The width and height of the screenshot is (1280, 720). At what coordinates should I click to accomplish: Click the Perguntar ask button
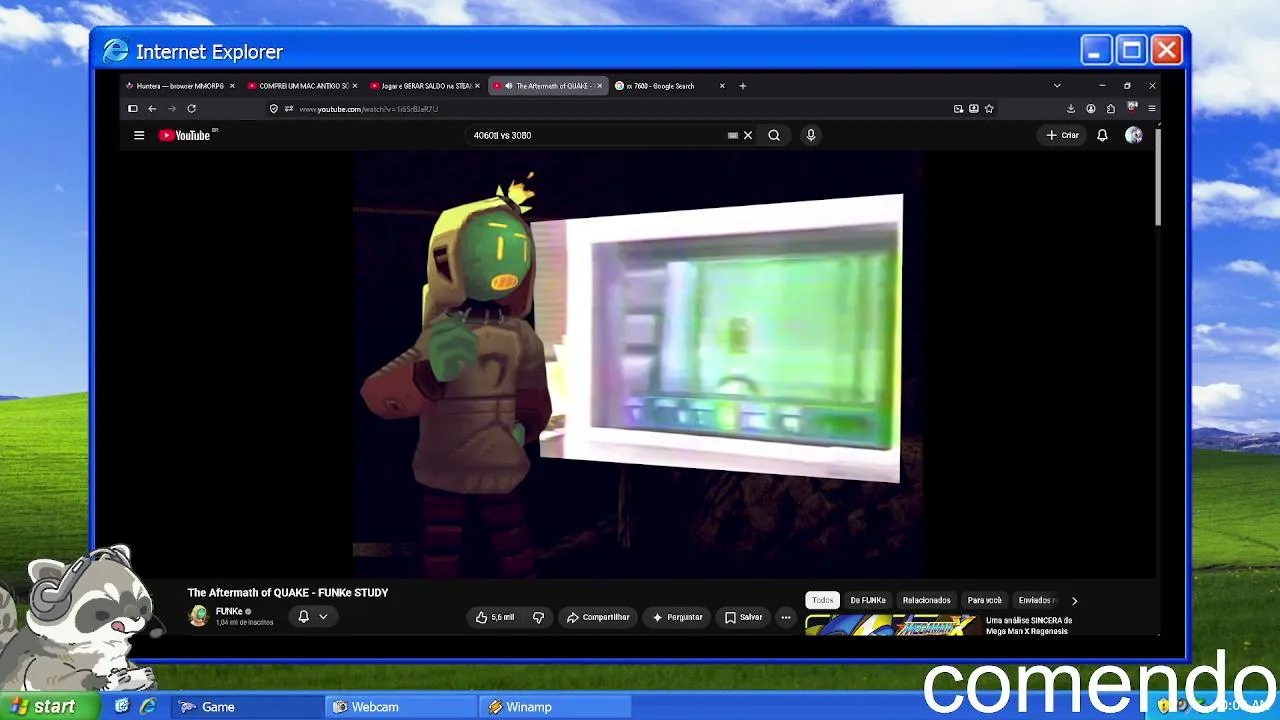tap(677, 618)
